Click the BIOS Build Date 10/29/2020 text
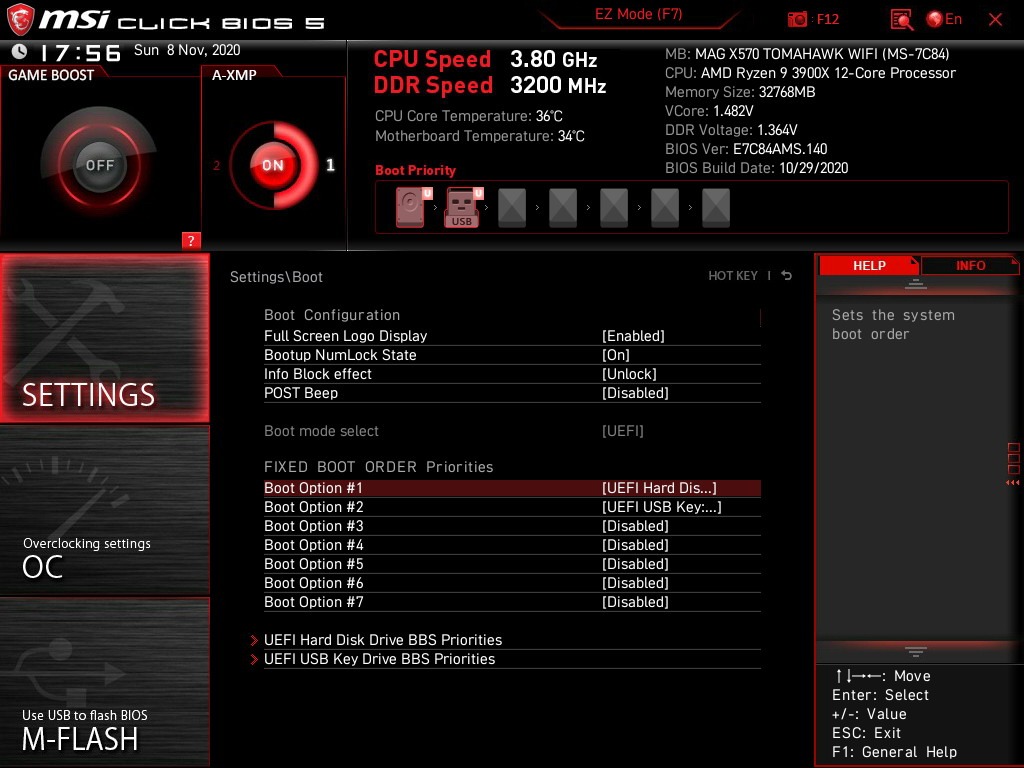 pyautogui.click(x=756, y=168)
